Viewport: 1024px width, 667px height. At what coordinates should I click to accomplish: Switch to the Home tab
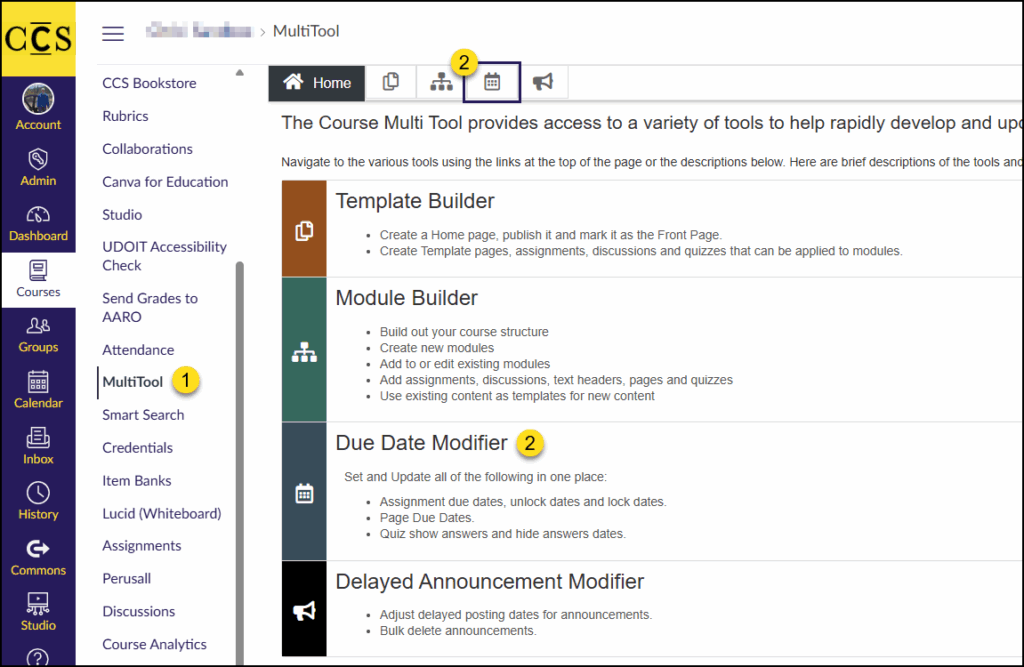(x=316, y=83)
